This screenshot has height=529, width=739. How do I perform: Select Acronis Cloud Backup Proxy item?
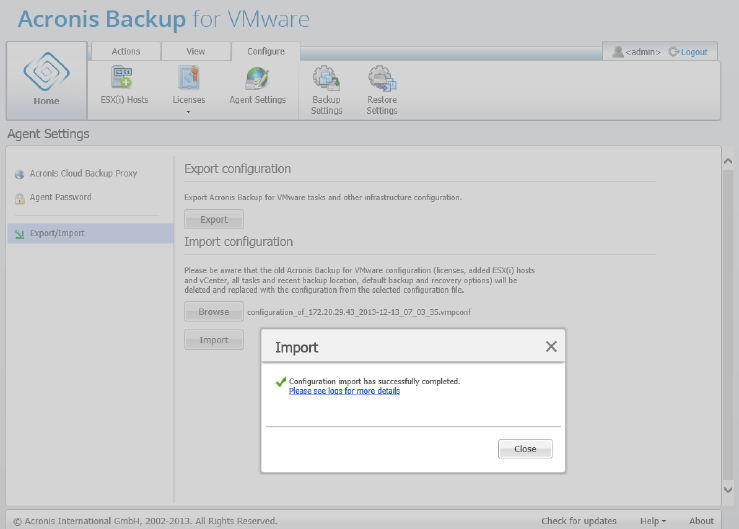coord(83,174)
